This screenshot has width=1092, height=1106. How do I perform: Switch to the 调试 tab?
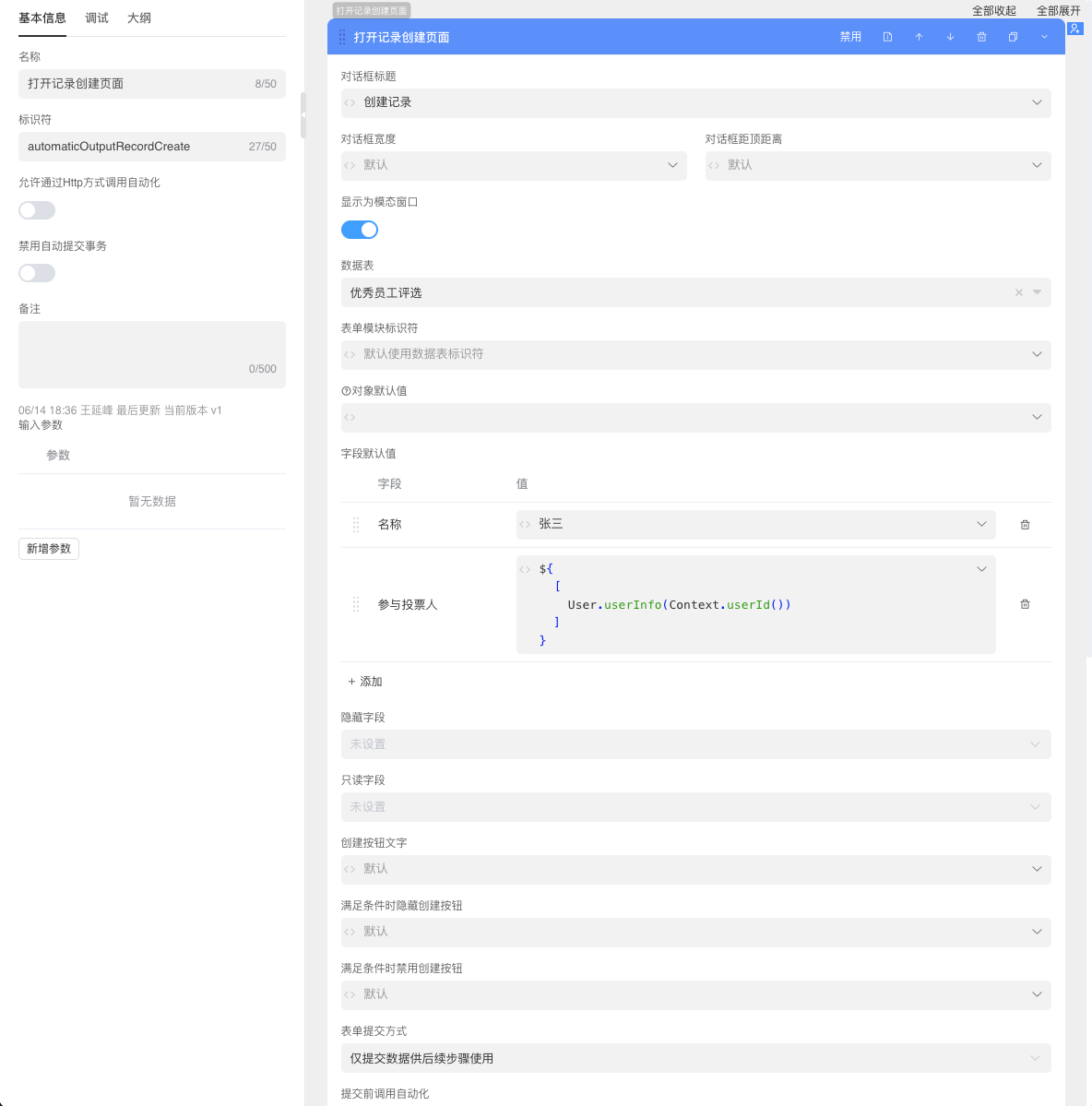click(97, 18)
